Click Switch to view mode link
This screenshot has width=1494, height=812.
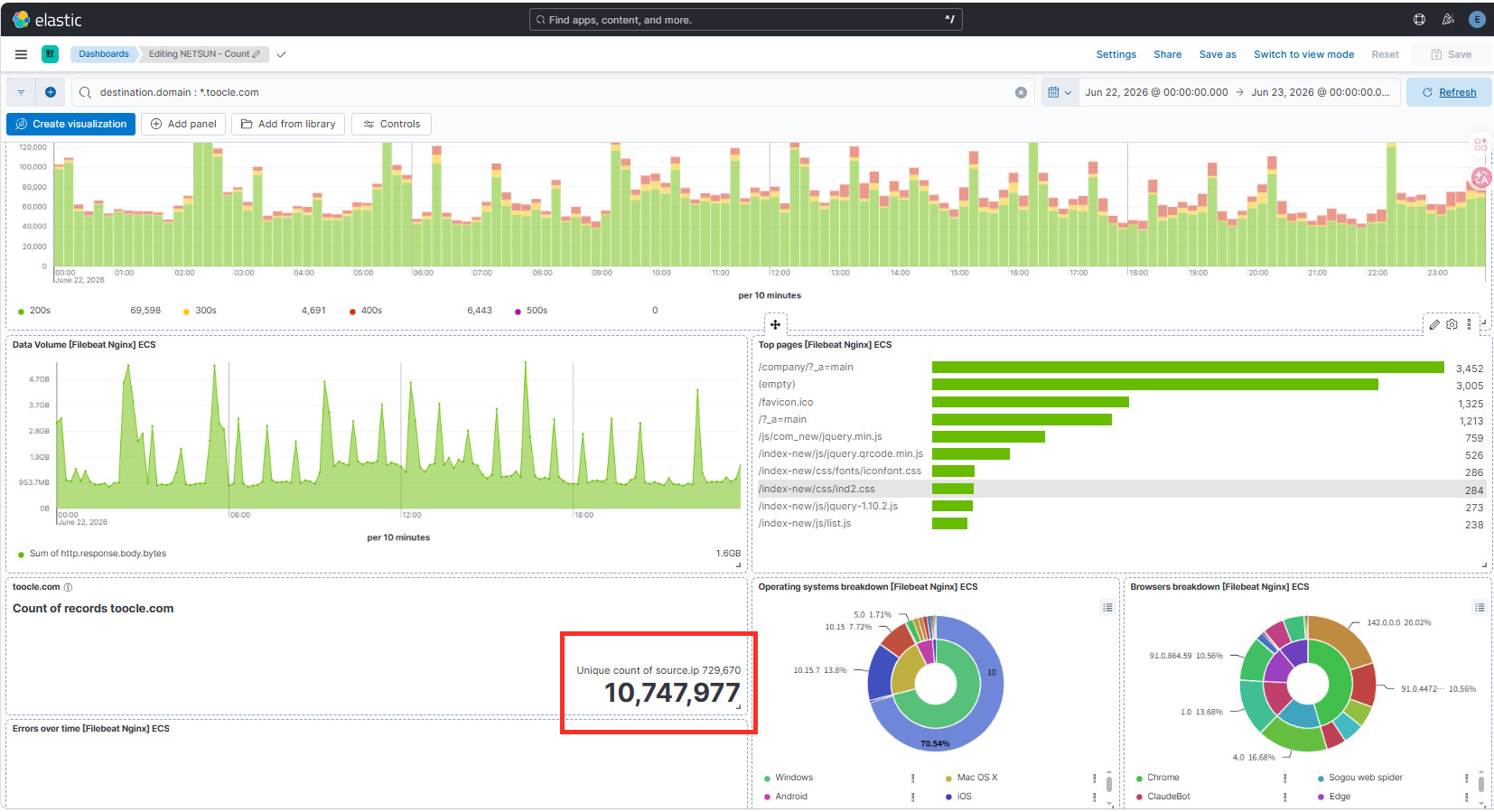(1303, 54)
